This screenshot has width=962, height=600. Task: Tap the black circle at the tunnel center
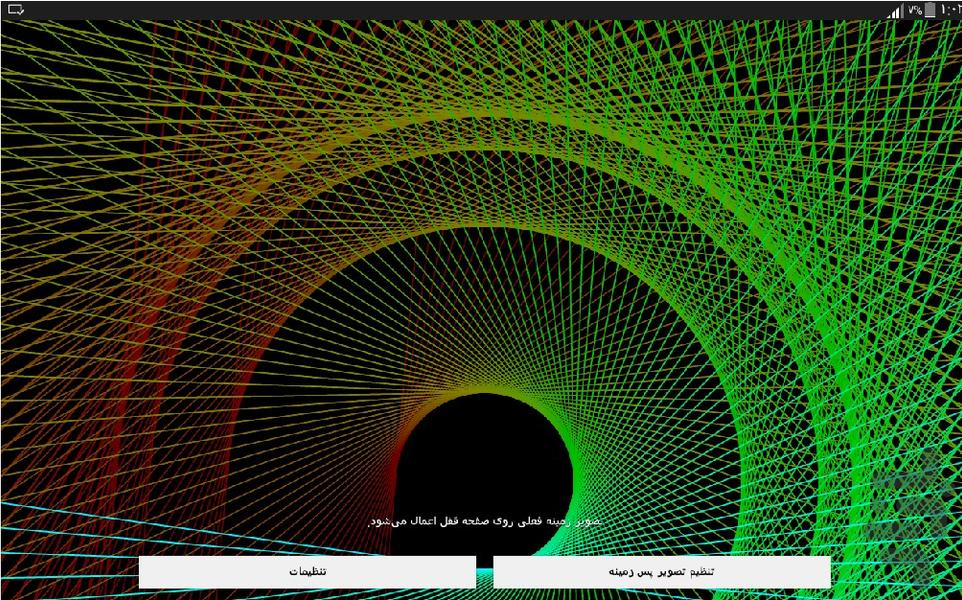click(x=484, y=470)
